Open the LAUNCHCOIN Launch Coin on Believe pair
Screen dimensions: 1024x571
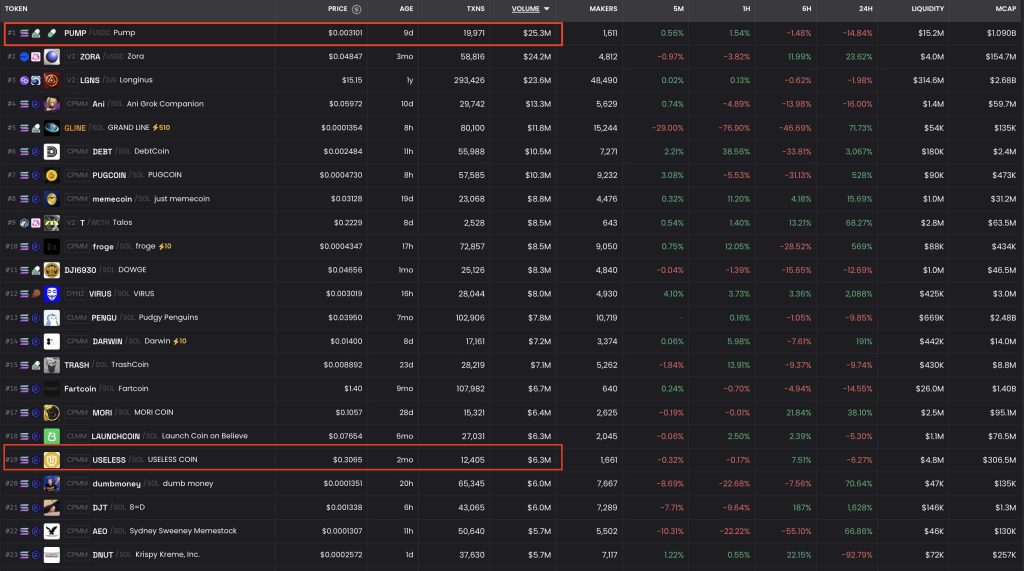coord(169,436)
